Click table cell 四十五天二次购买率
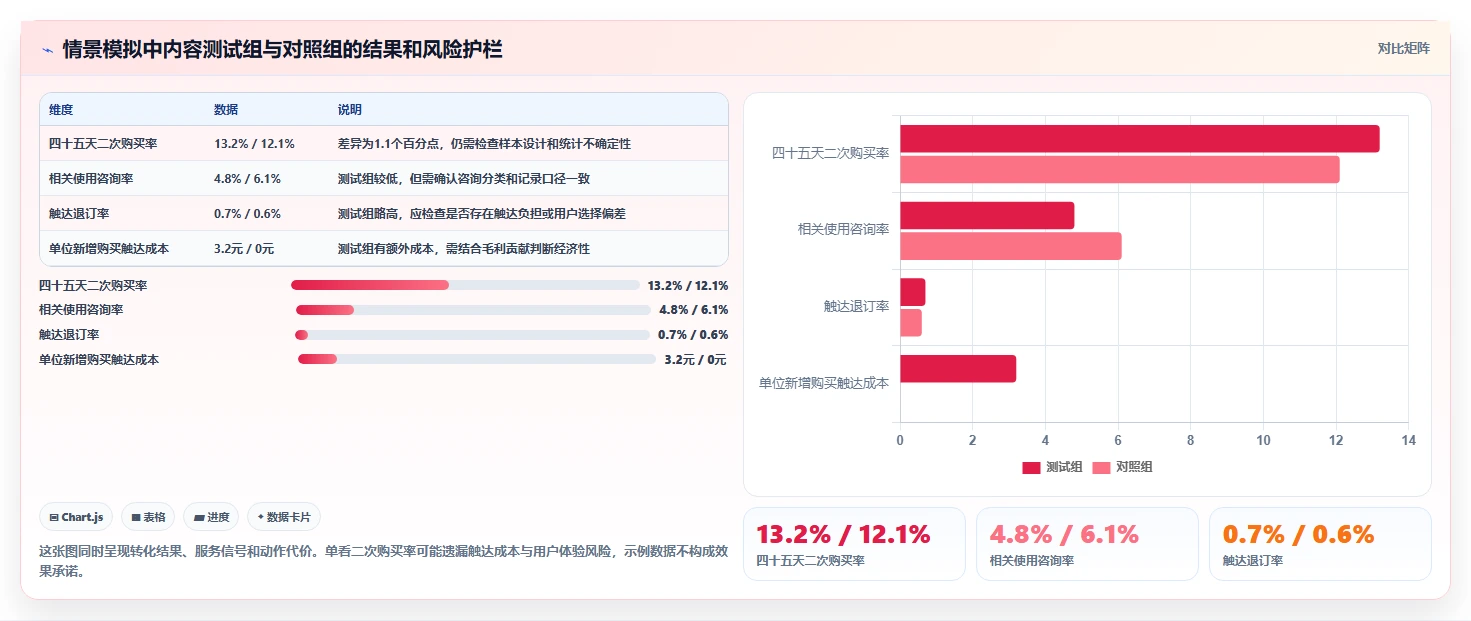 pyautogui.click(x=103, y=144)
